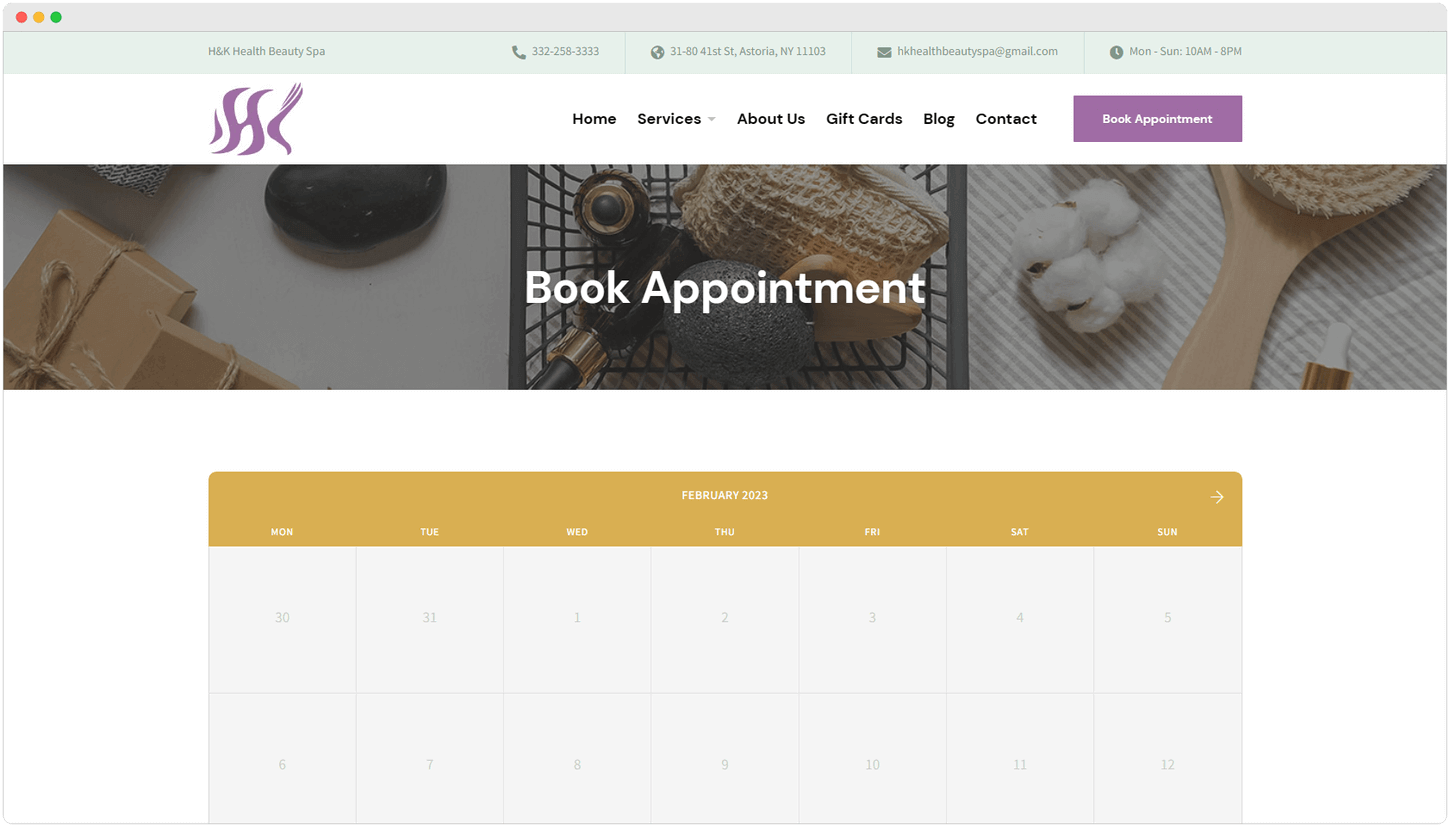Click the green maximize window button
The height and width of the screenshot is (827, 1450).
point(56,17)
